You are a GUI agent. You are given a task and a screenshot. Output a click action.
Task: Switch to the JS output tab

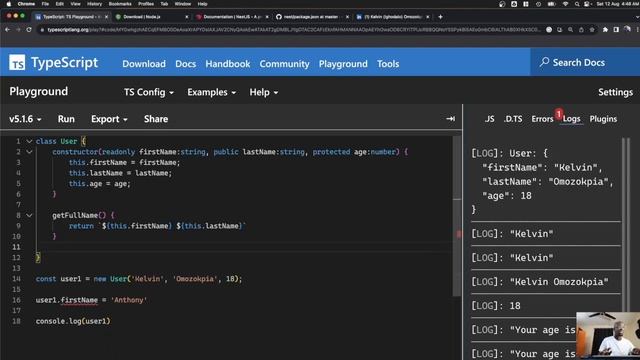coord(489,119)
